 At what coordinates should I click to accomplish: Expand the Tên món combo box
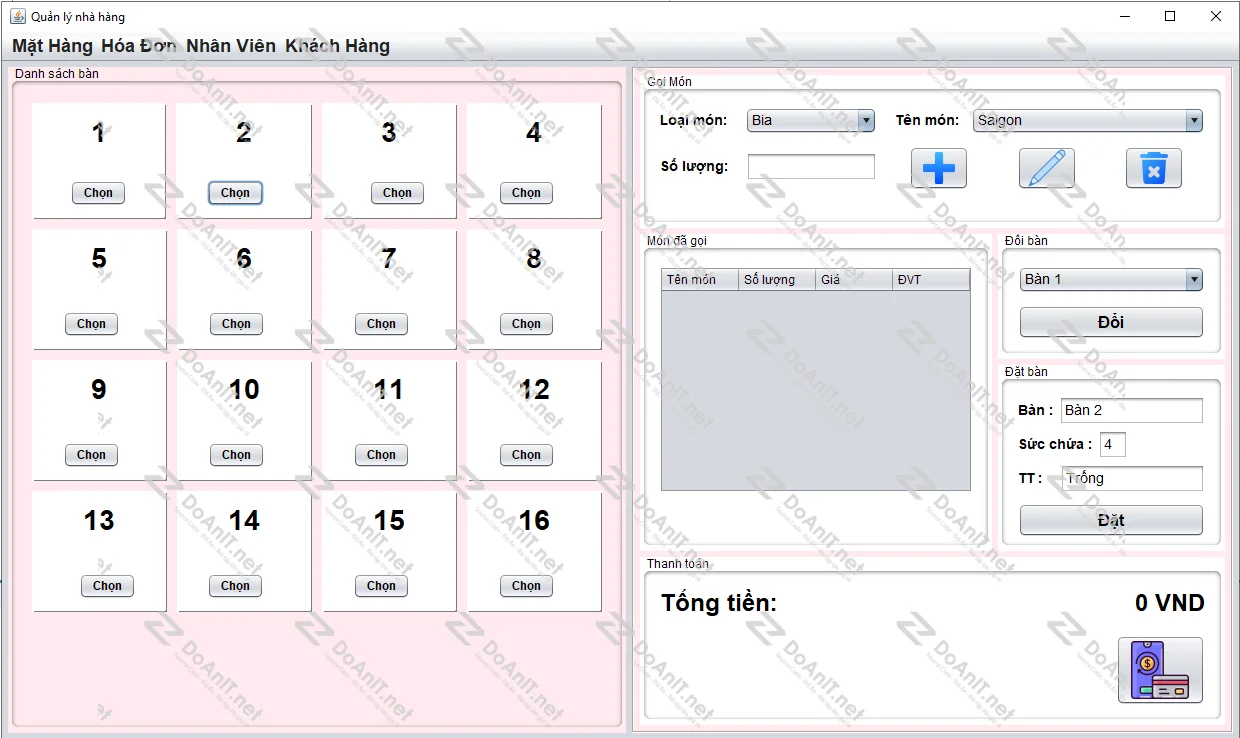(x=1087, y=120)
